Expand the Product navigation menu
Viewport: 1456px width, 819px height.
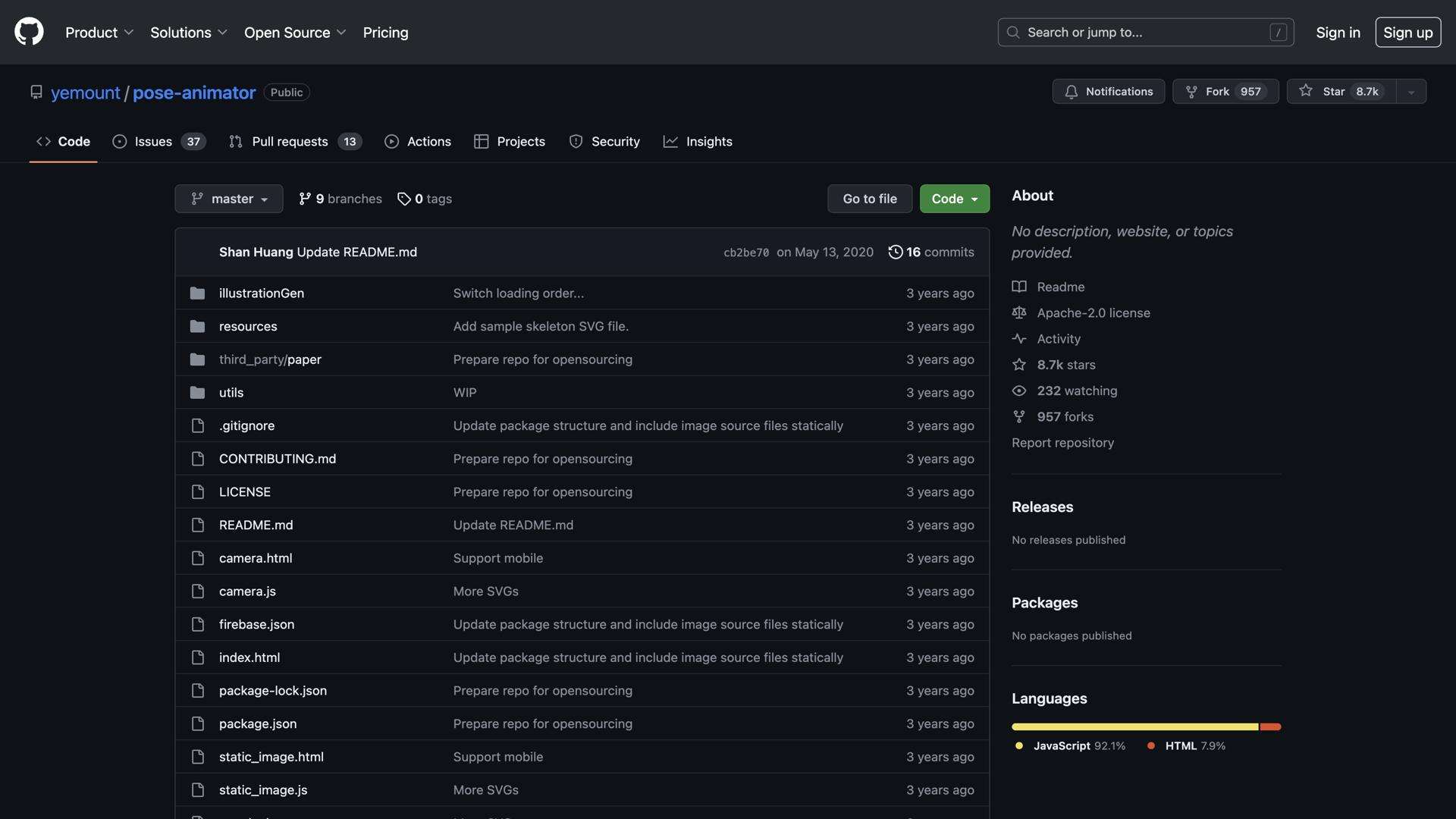point(99,33)
